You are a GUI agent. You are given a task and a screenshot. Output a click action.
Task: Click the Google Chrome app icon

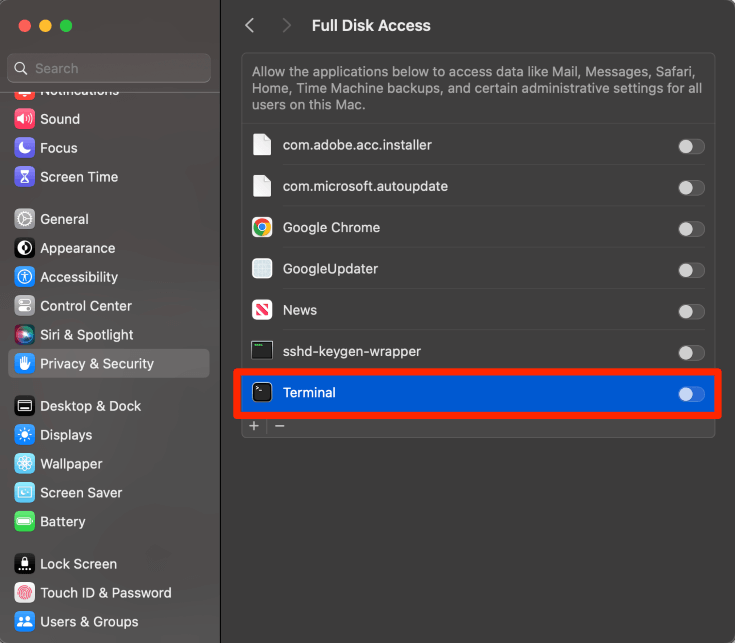[x=262, y=228]
